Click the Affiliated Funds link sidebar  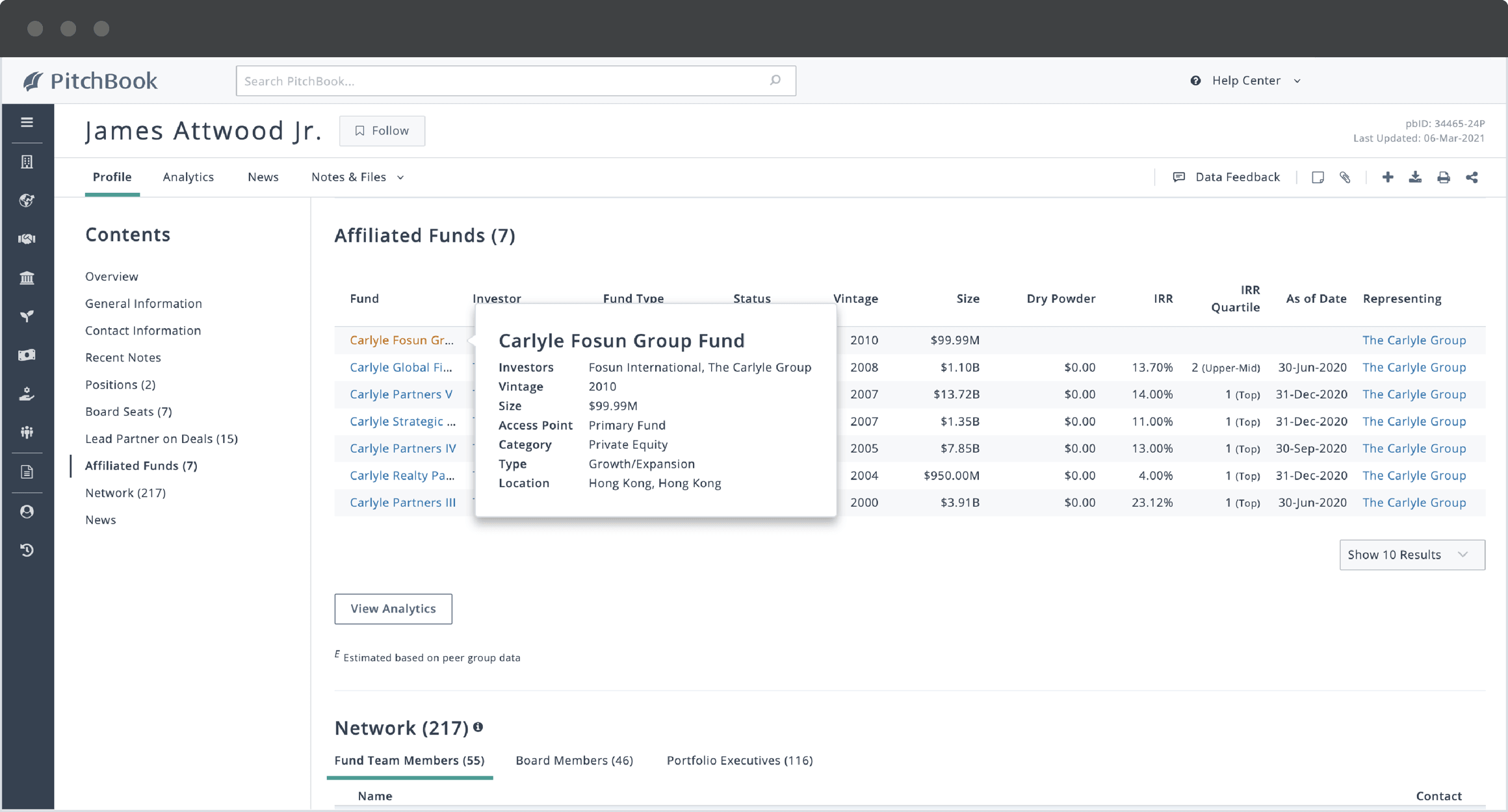[x=141, y=465]
